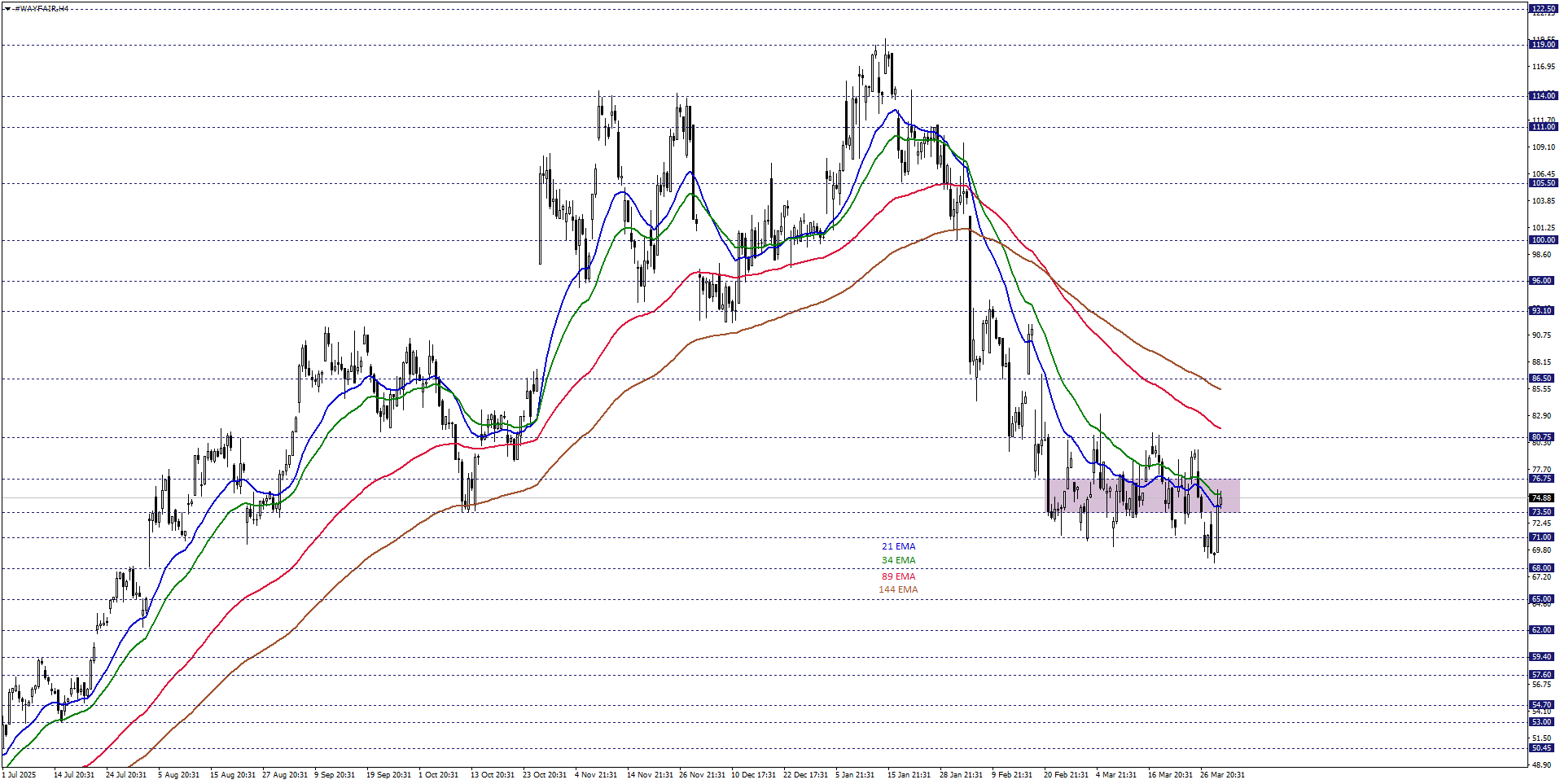
Task: Click the 26 Mar 20:31 time label
Action: (x=1221, y=775)
